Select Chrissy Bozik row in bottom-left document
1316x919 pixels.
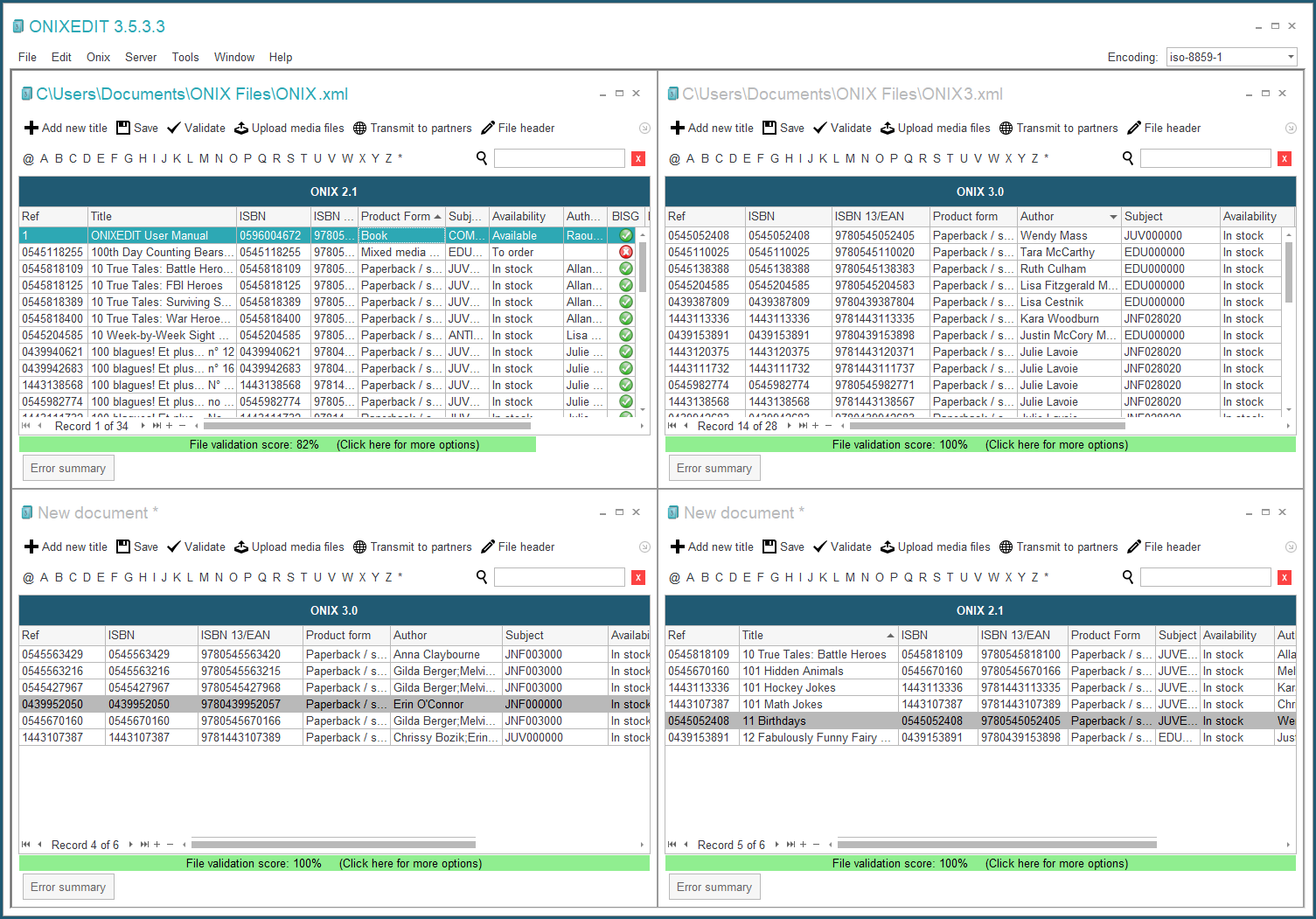(x=335, y=737)
